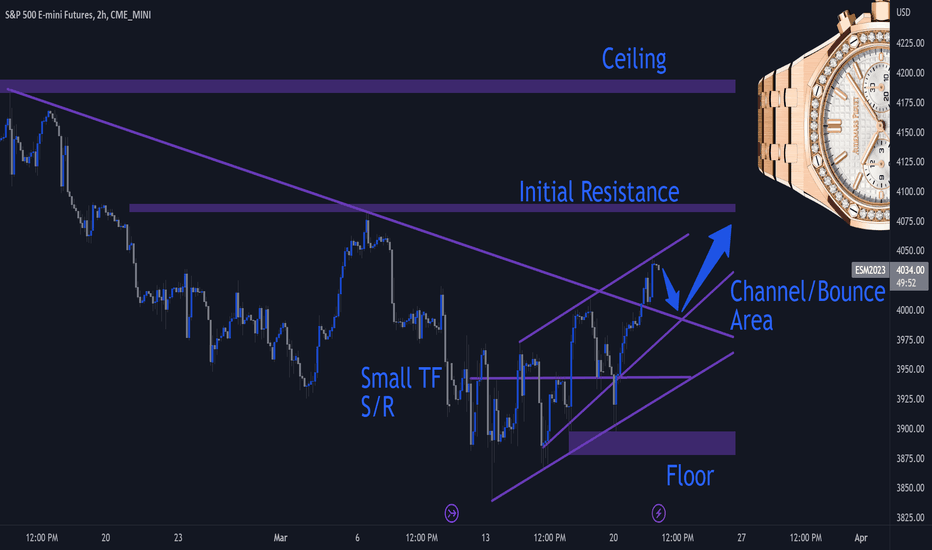
Task: Click the 4034.00 current price tag
Action: [x=910, y=270]
